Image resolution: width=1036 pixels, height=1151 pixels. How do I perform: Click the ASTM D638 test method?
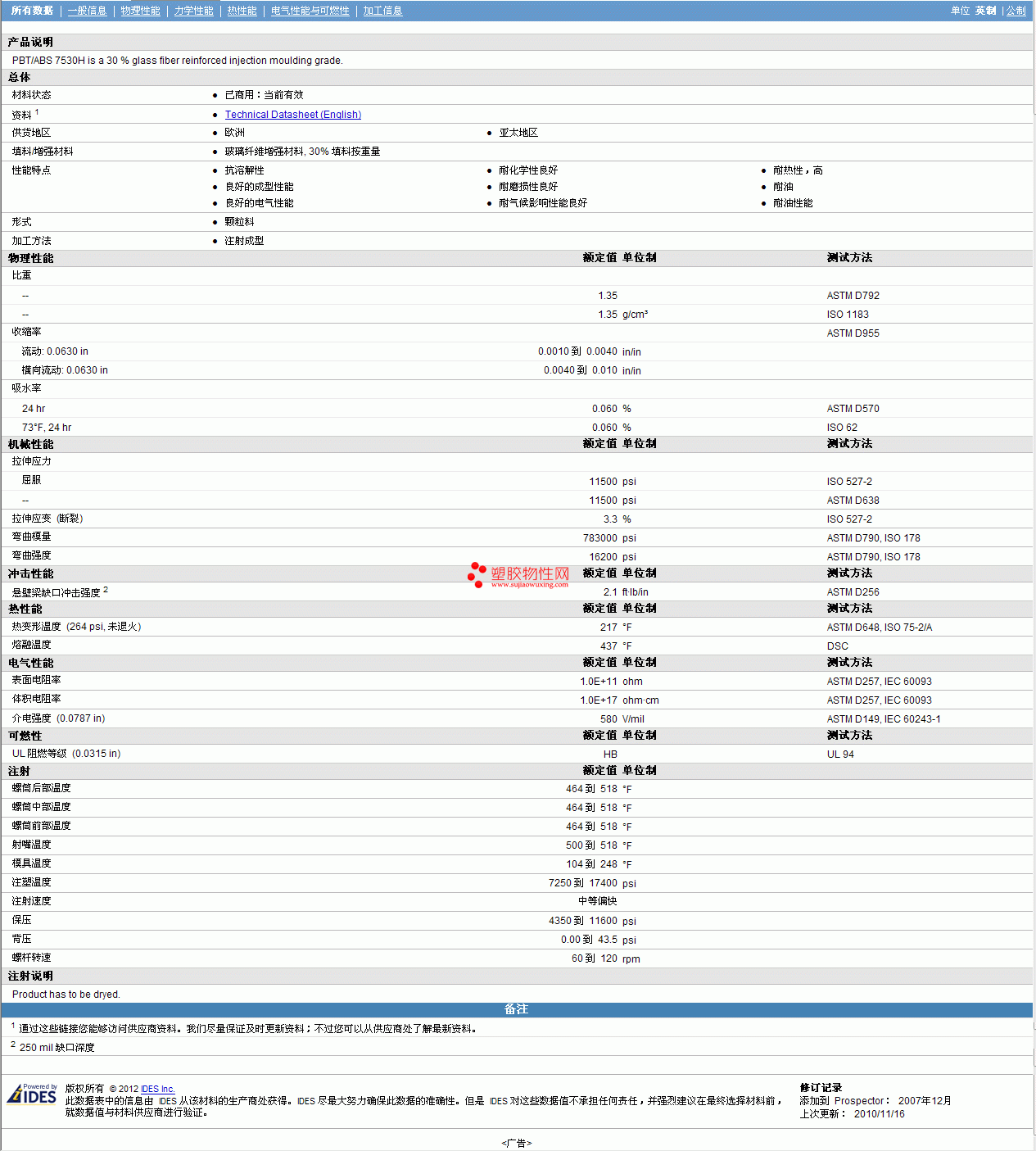[x=853, y=501]
